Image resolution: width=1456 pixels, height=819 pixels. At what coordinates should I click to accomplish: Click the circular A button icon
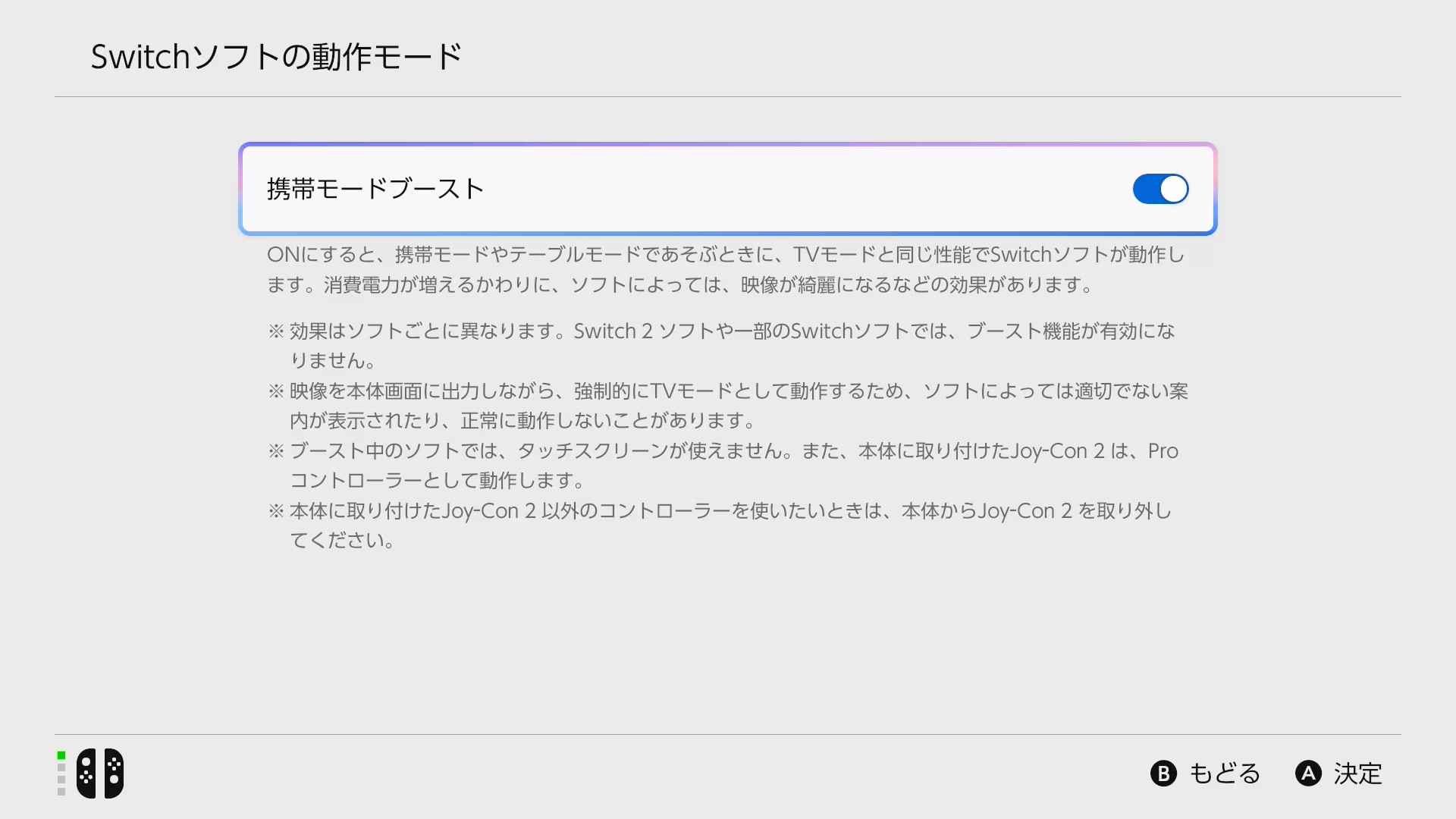pos(1309,774)
